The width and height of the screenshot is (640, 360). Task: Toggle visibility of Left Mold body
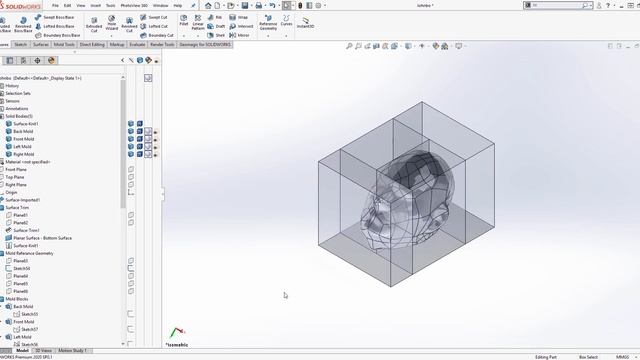(x=131, y=147)
